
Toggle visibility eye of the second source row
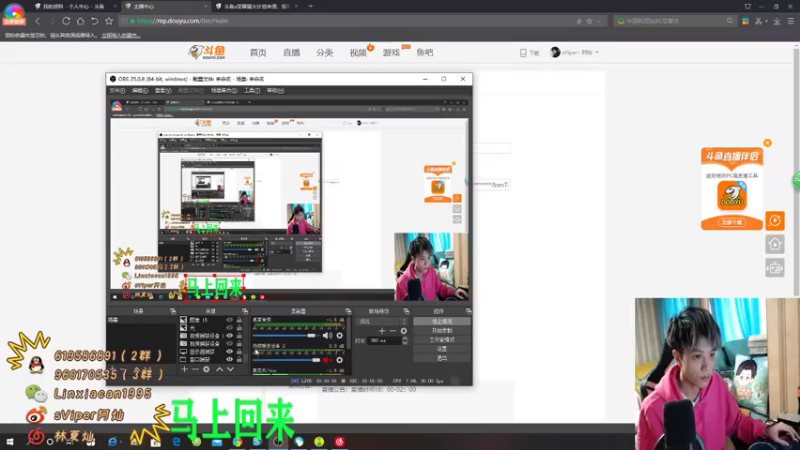(x=230, y=328)
